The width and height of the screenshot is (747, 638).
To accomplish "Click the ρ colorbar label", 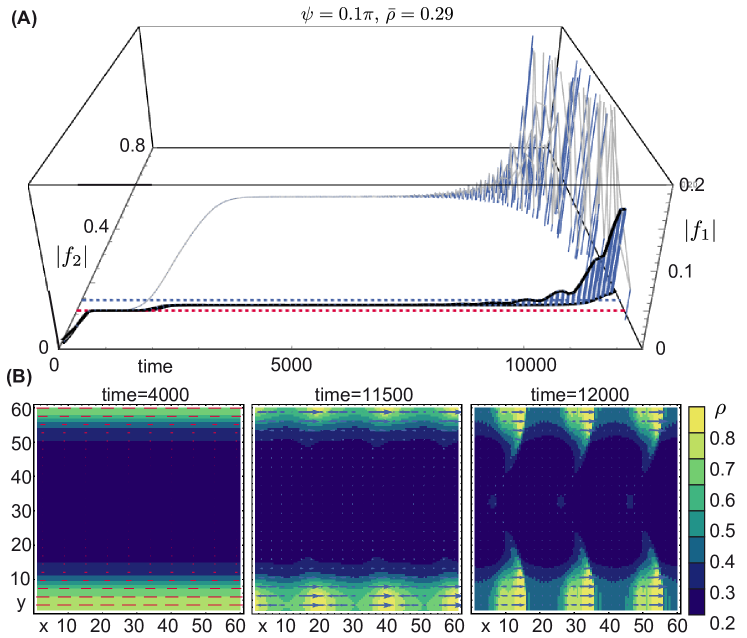I will pyautogui.click(x=720, y=410).
